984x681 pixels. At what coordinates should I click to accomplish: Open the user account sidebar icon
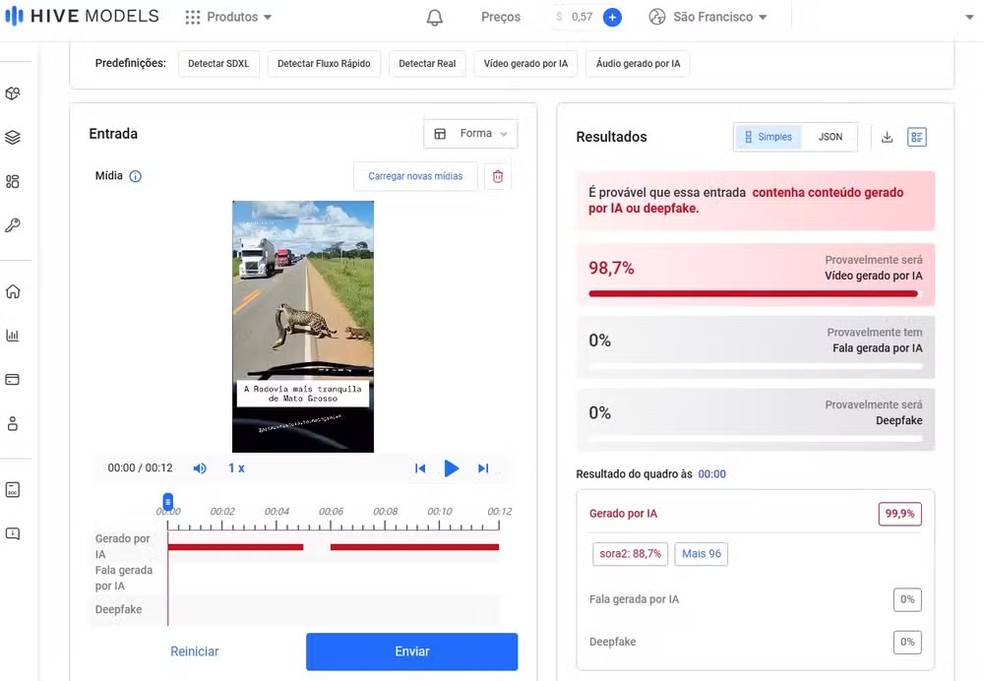click(x=13, y=424)
